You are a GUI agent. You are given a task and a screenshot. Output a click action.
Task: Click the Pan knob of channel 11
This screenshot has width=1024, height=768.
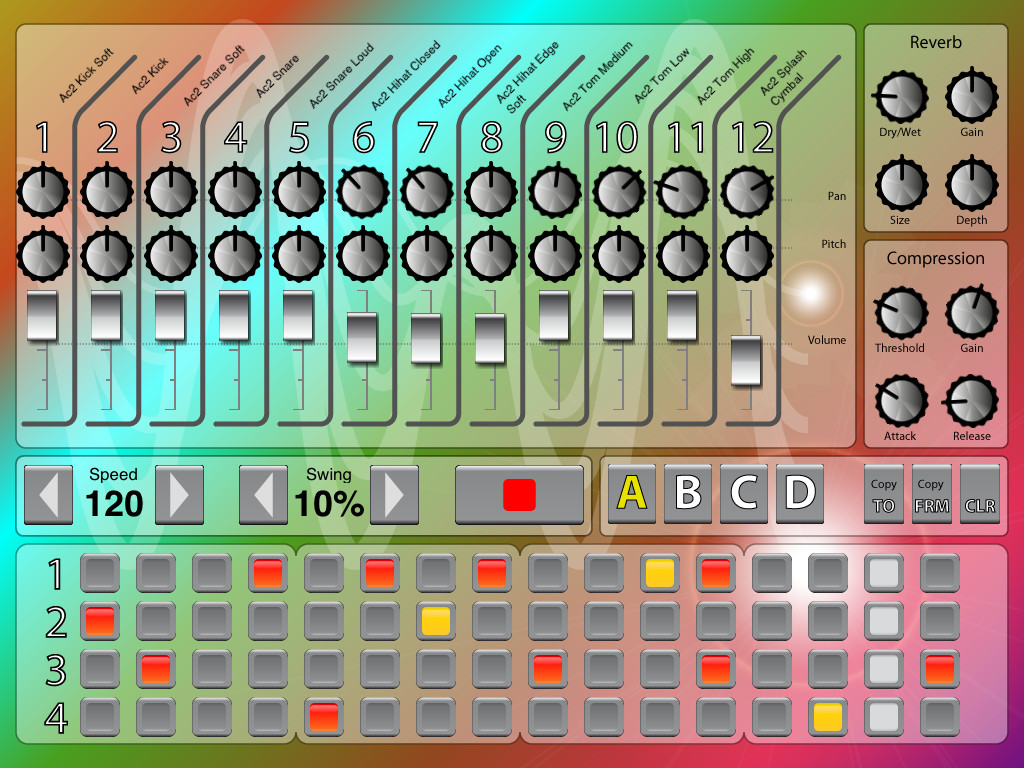point(683,191)
